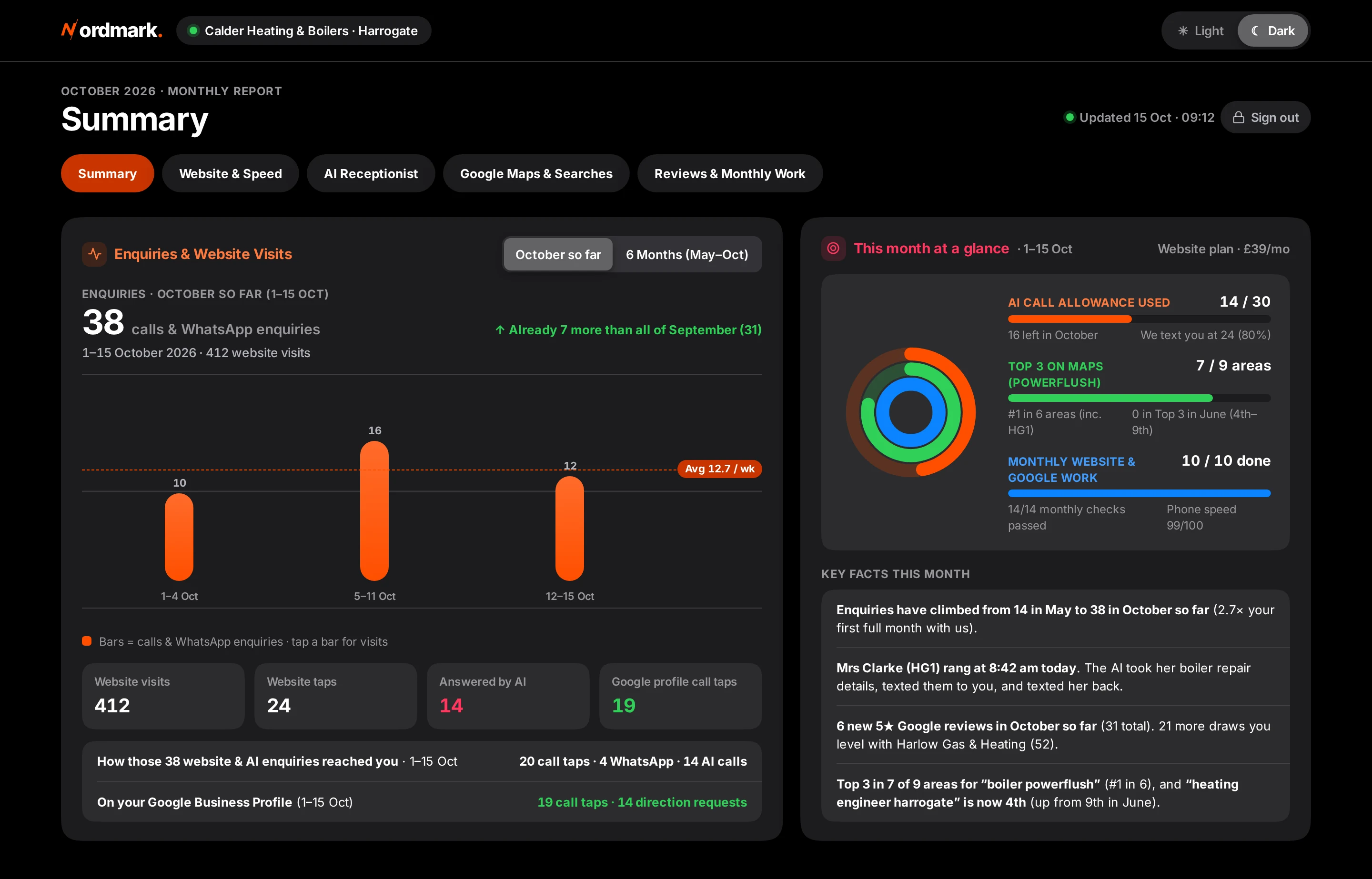Tap the 1–4 Oct bar

[x=179, y=537]
